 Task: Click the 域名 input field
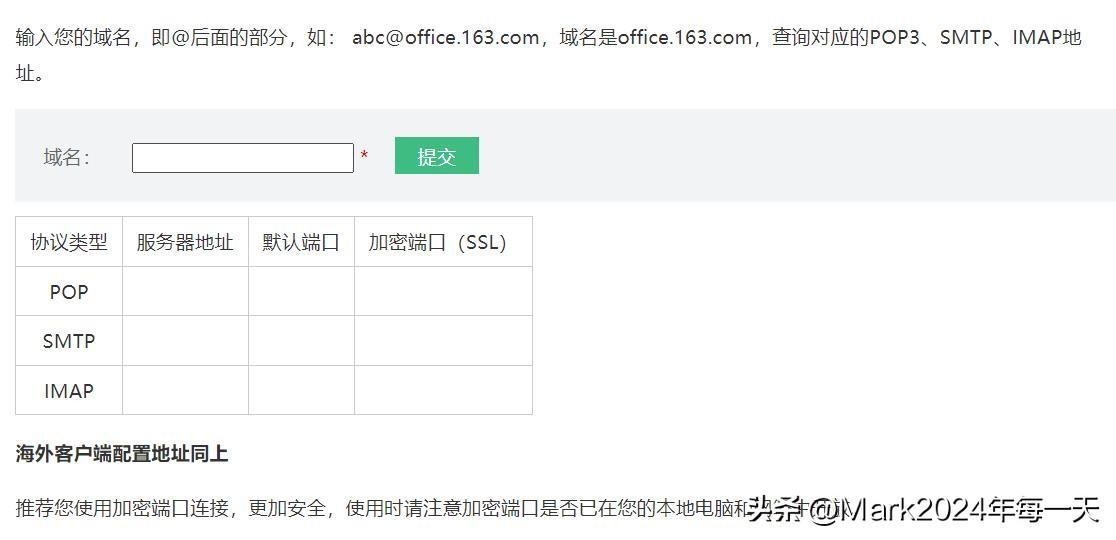[x=242, y=158]
